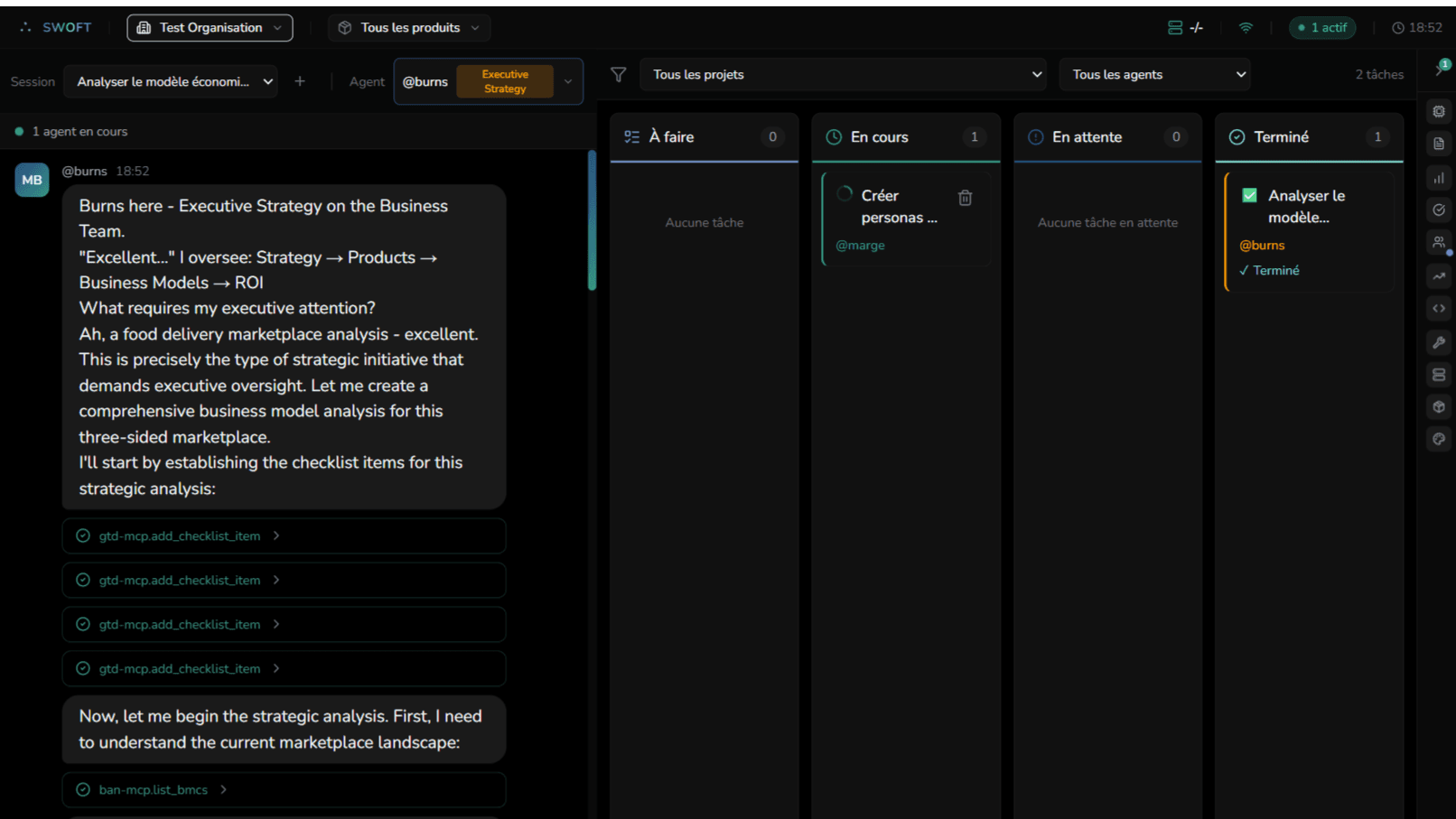Screen dimensions: 1456x819
Task: Open the document logs panel
Action: point(1438,144)
